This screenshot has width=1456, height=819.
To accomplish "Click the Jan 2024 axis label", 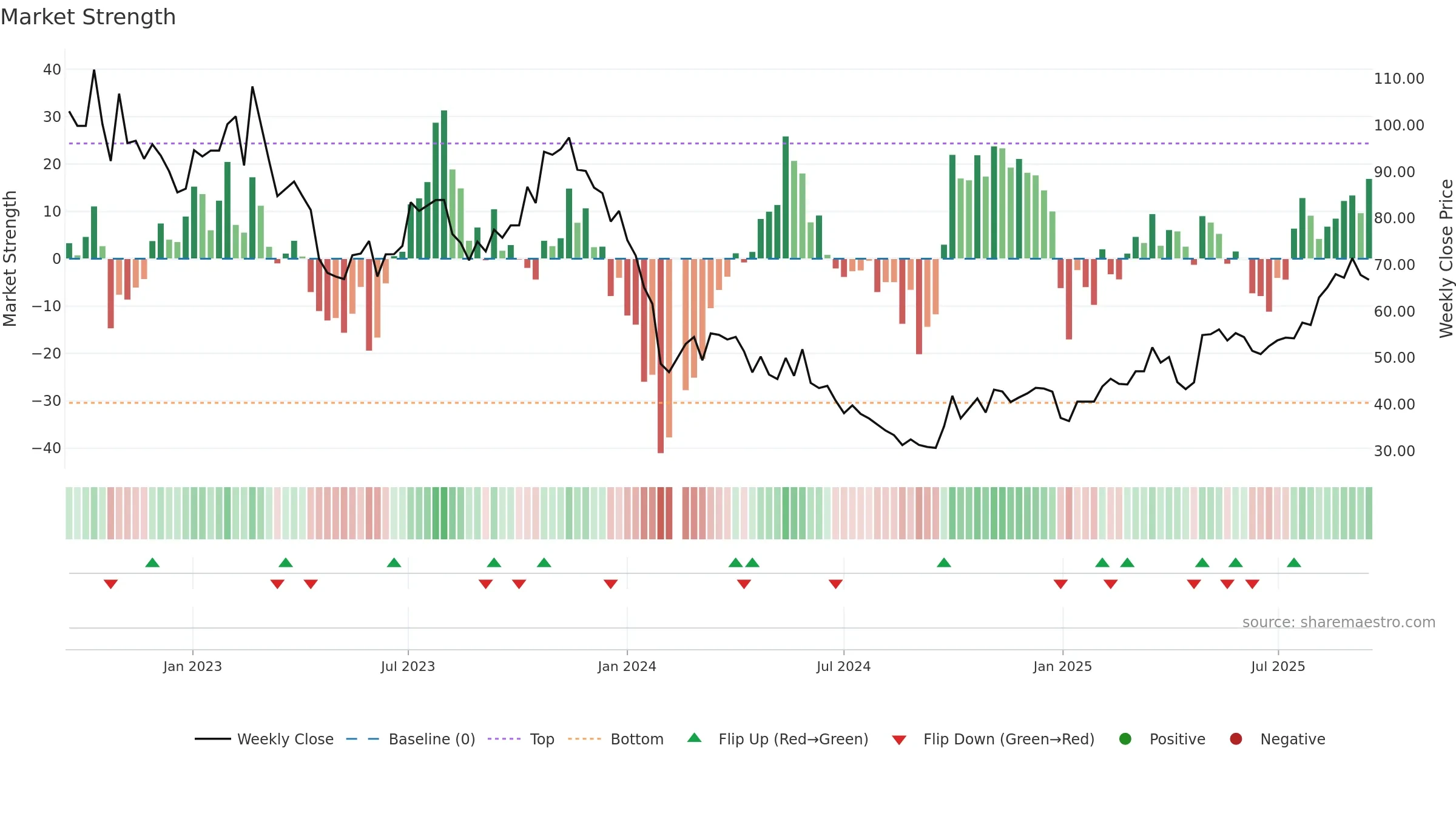I will click(x=627, y=667).
